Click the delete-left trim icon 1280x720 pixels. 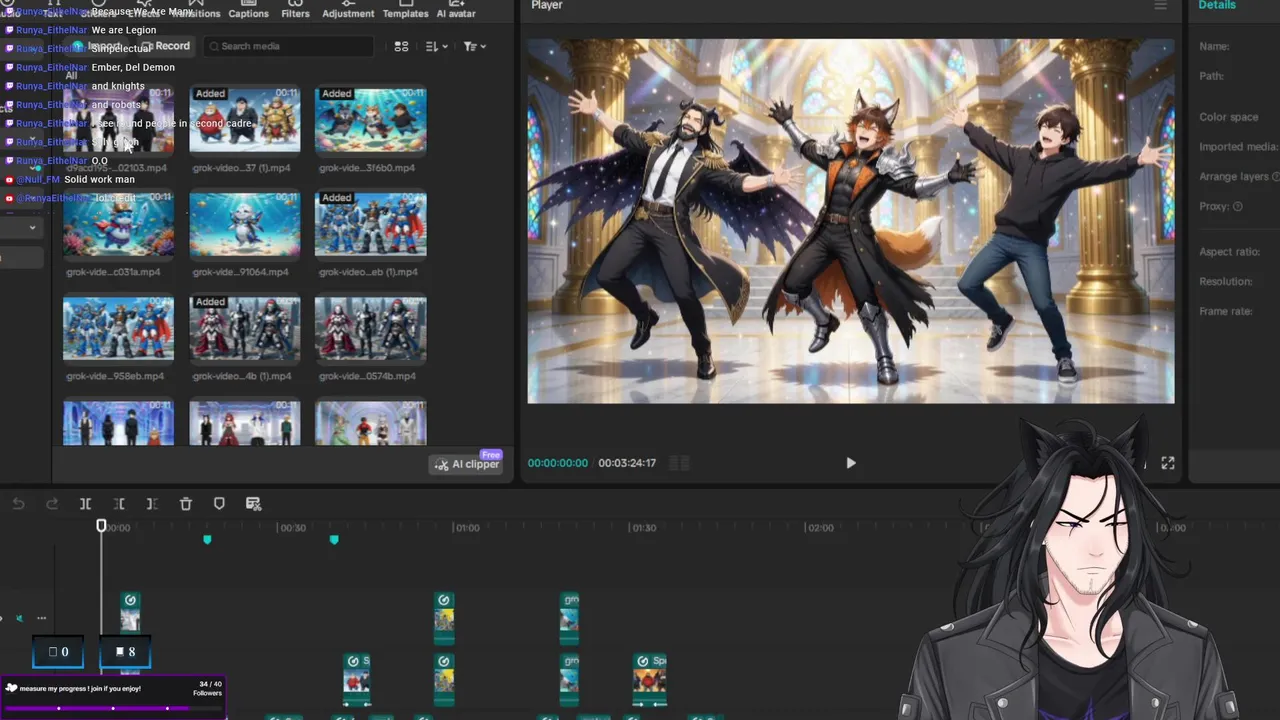pyautogui.click(x=119, y=504)
